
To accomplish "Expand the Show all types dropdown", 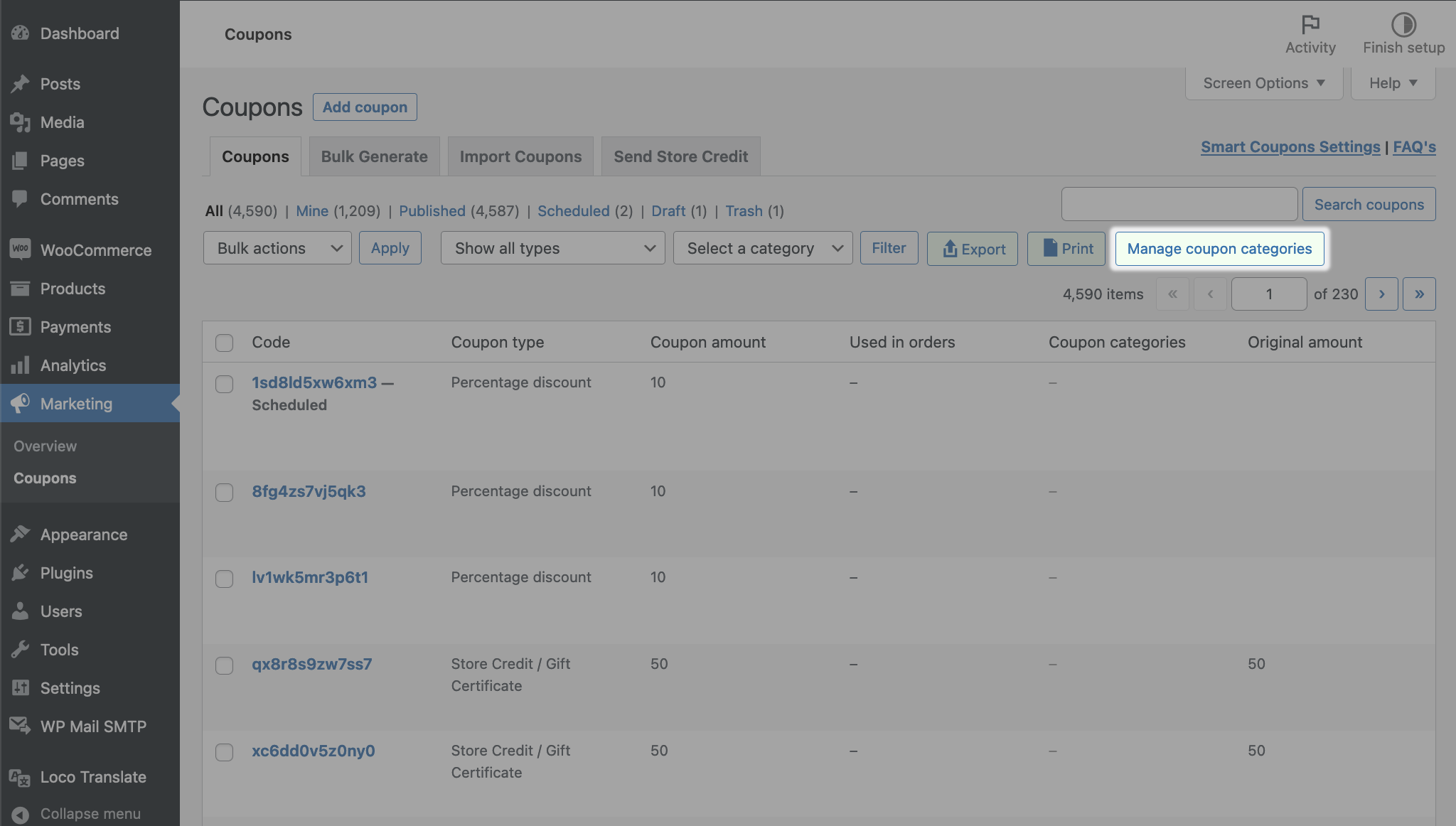I will pos(552,247).
